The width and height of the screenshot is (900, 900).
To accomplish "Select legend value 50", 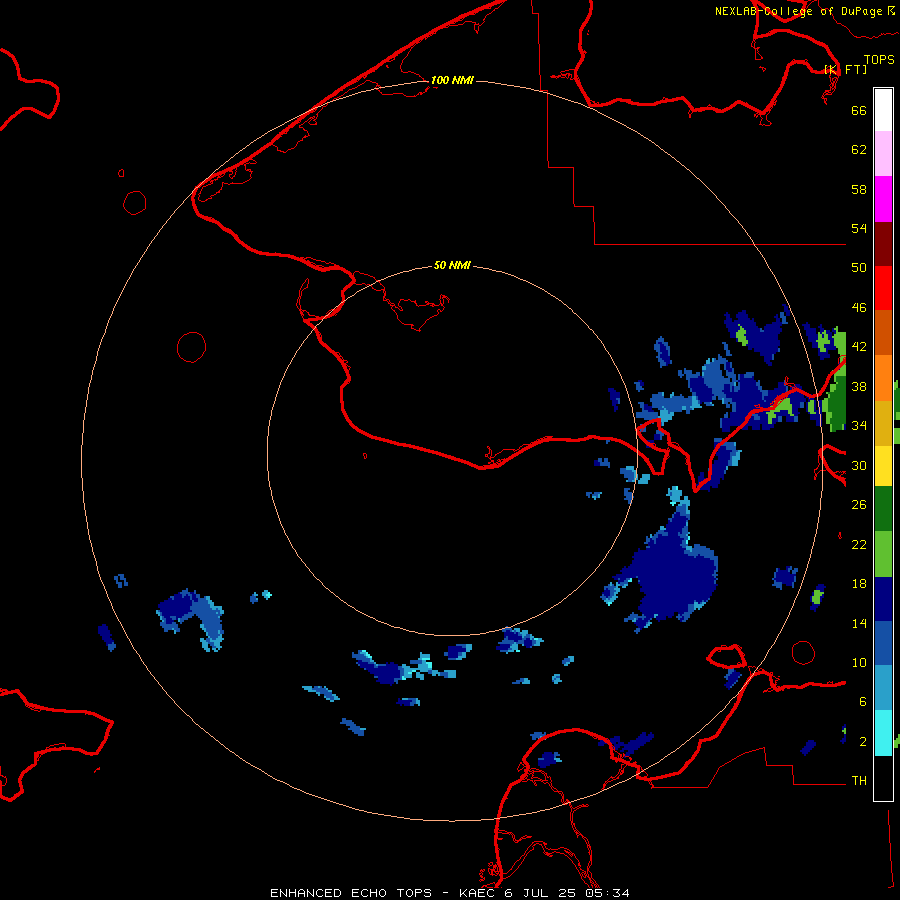I will tap(859, 267).
